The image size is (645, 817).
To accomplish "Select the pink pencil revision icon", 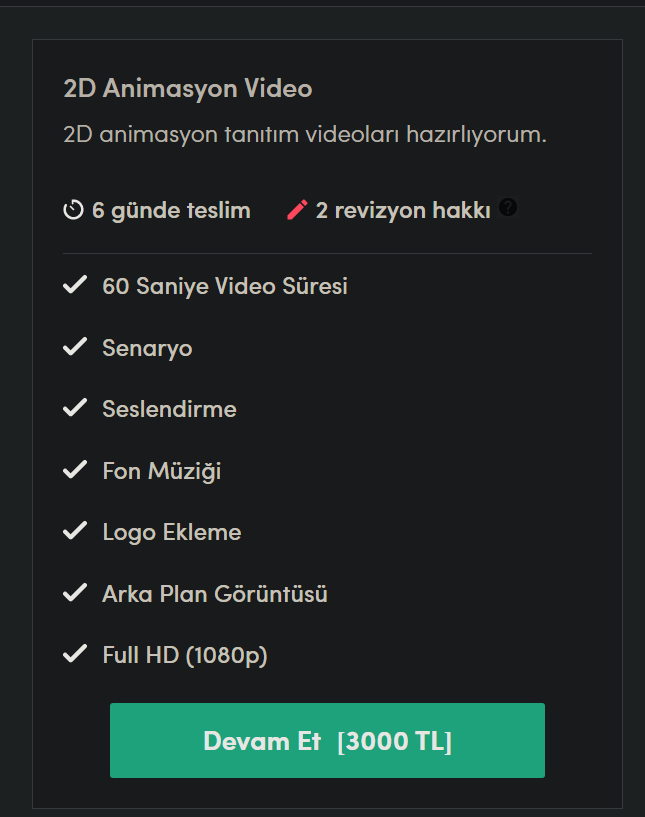I will 295,209.
